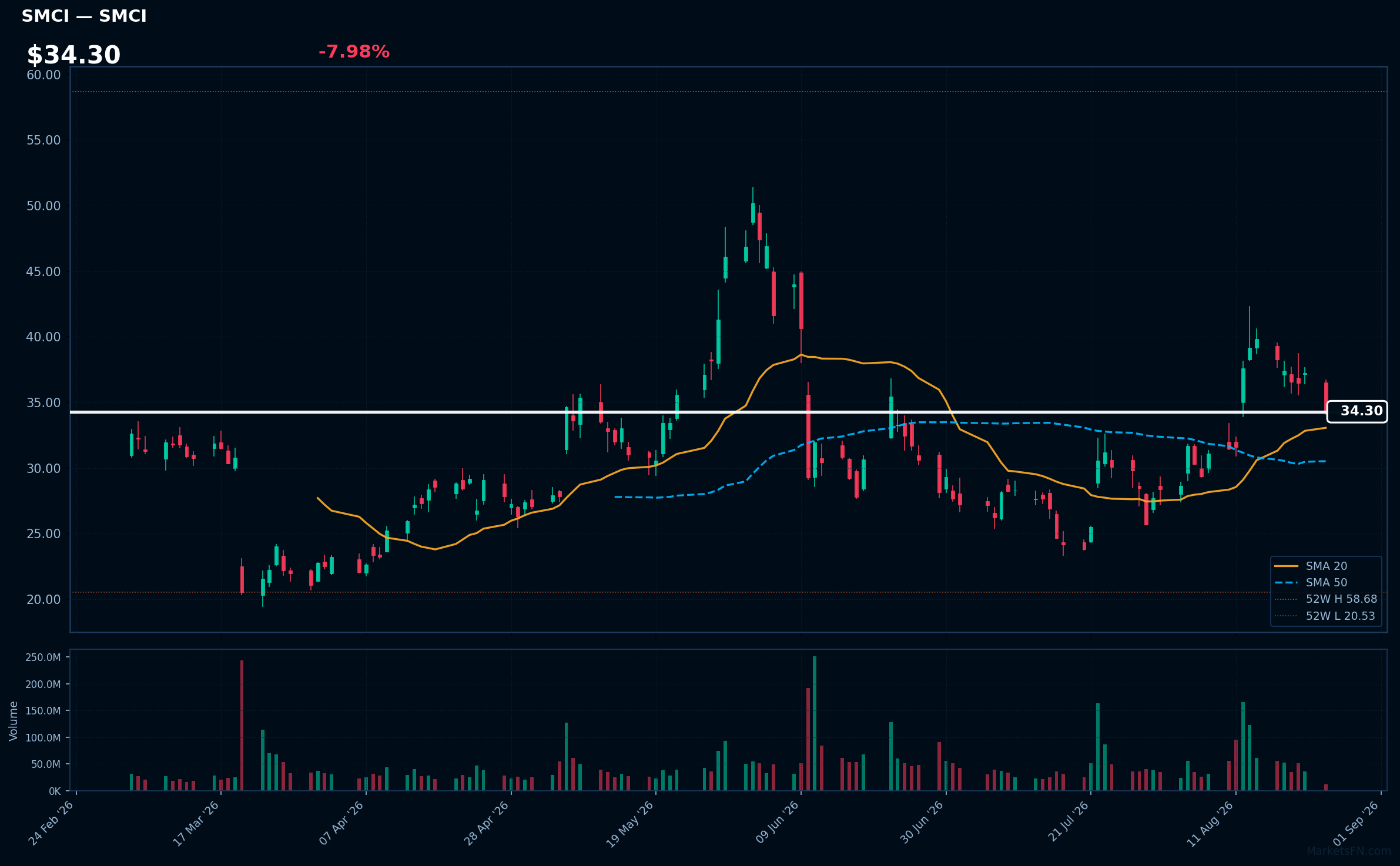Click the Volume axis title

14,721
